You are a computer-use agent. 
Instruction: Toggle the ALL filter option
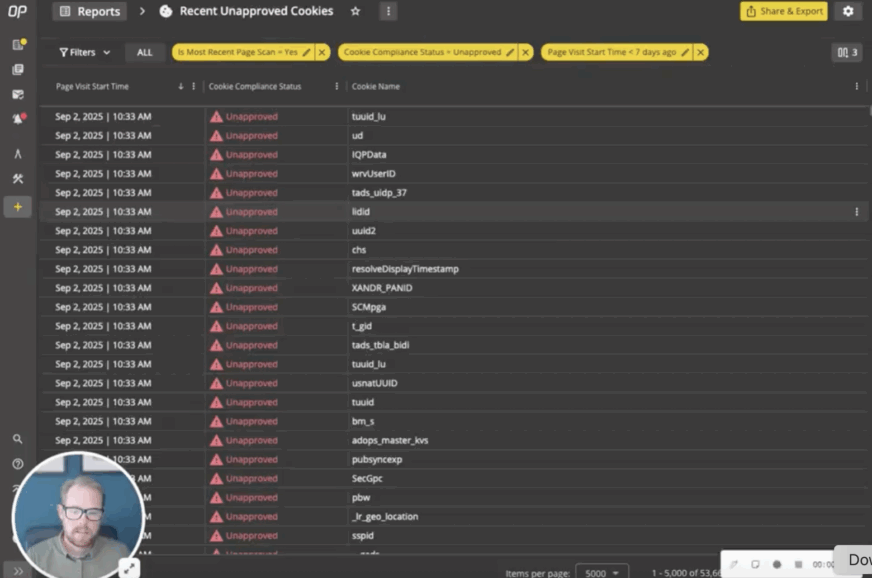click(x=144, y=50)
